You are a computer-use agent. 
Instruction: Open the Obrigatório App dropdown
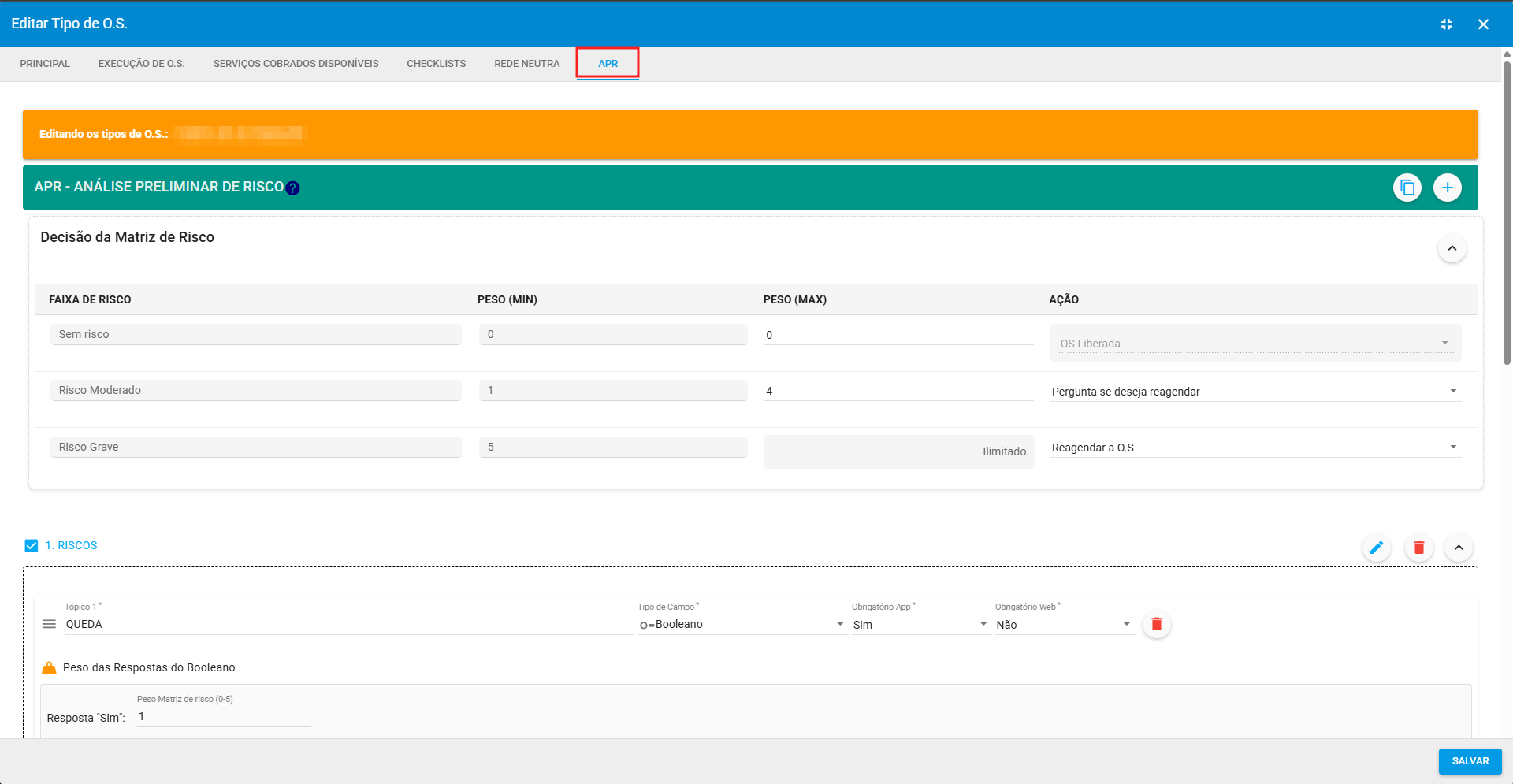pyautogui.click(x=920, y=625)
